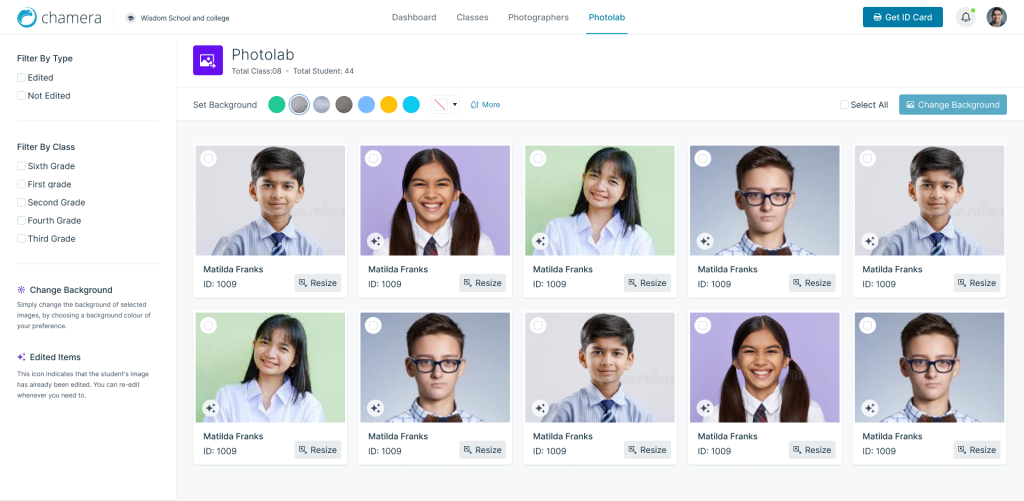The image size is (1024, 501).
Task: Open the user profile avatar
Action: click(997, 17)
